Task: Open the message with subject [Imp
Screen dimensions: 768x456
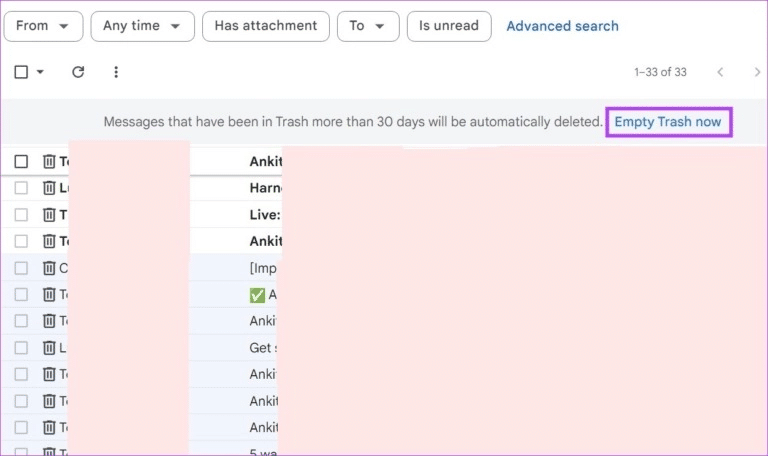Action: (263, 268)
